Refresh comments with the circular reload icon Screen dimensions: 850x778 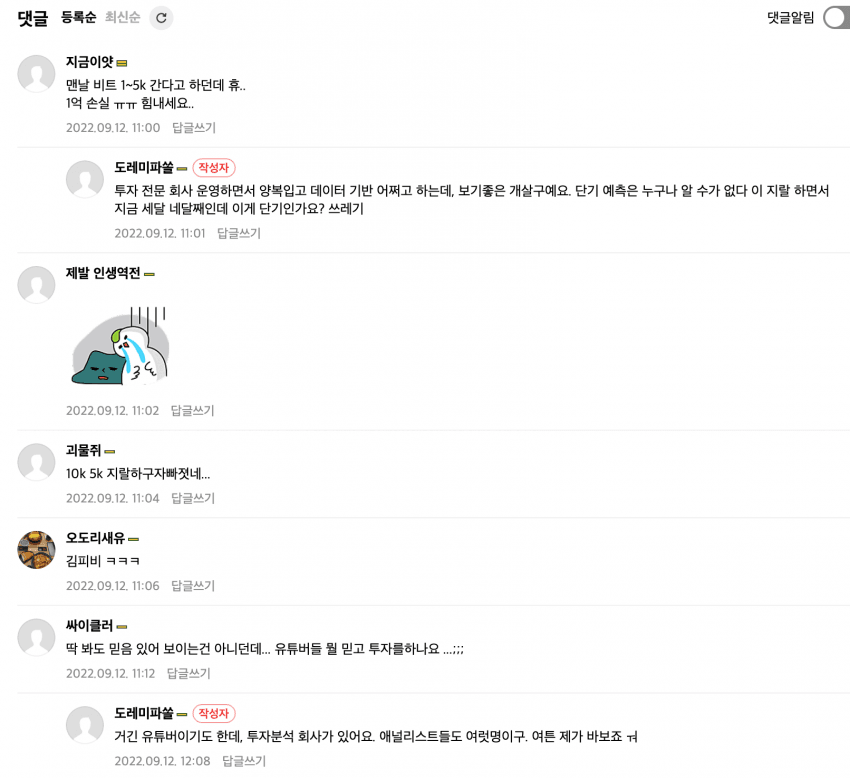161,18
